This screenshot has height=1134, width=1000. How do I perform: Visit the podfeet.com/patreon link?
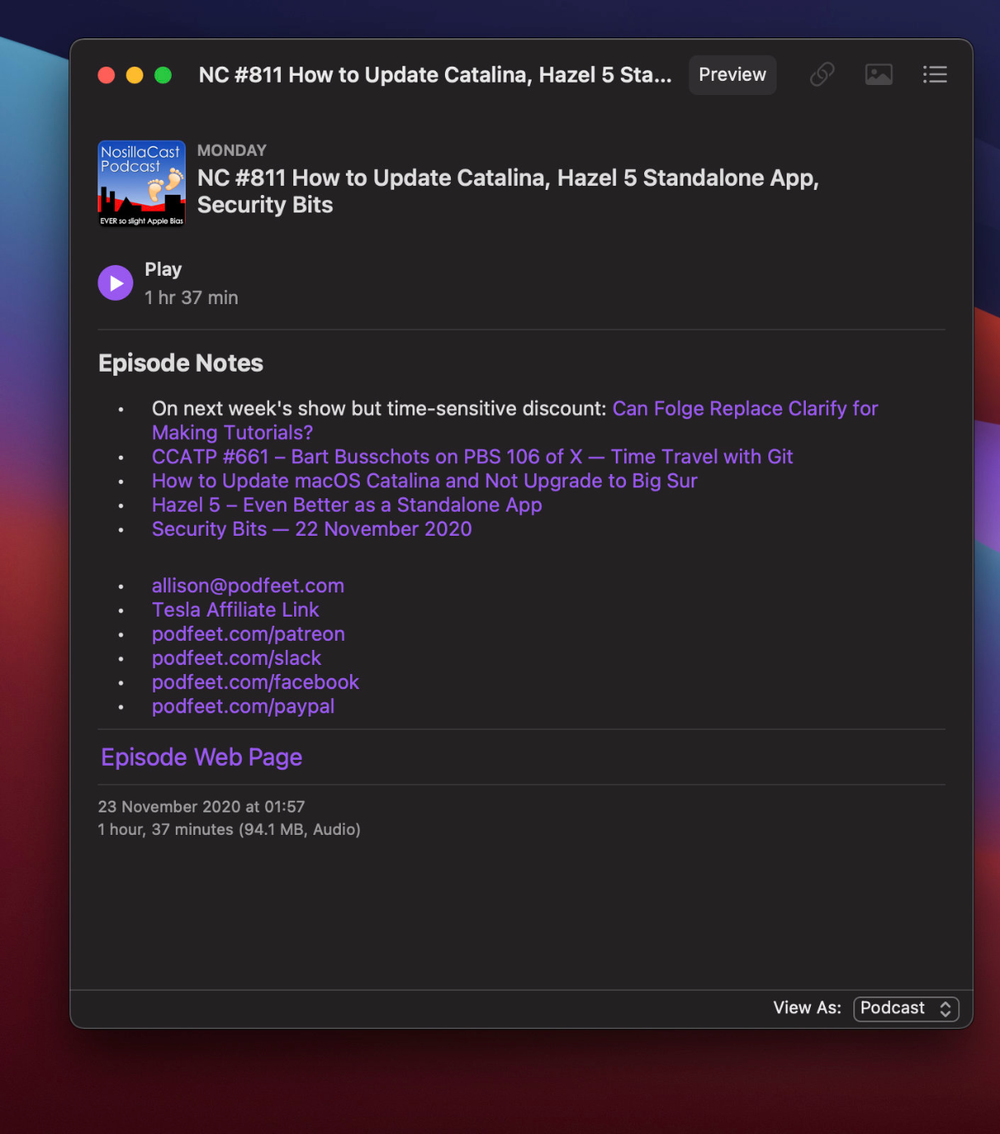point(248,634)
